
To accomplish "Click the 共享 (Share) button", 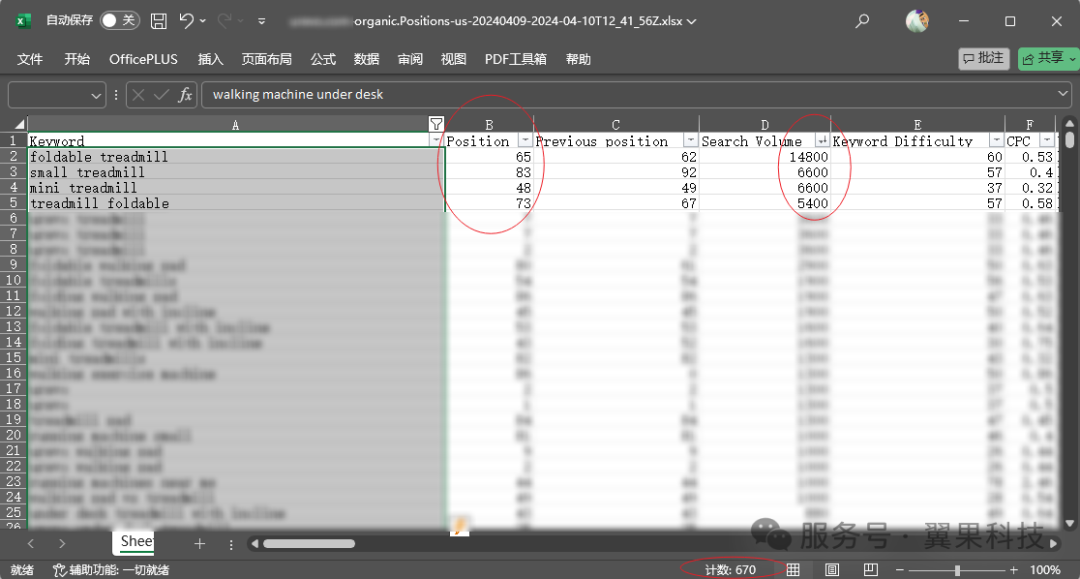I will pyautogui.click(x=1047, y=59).
